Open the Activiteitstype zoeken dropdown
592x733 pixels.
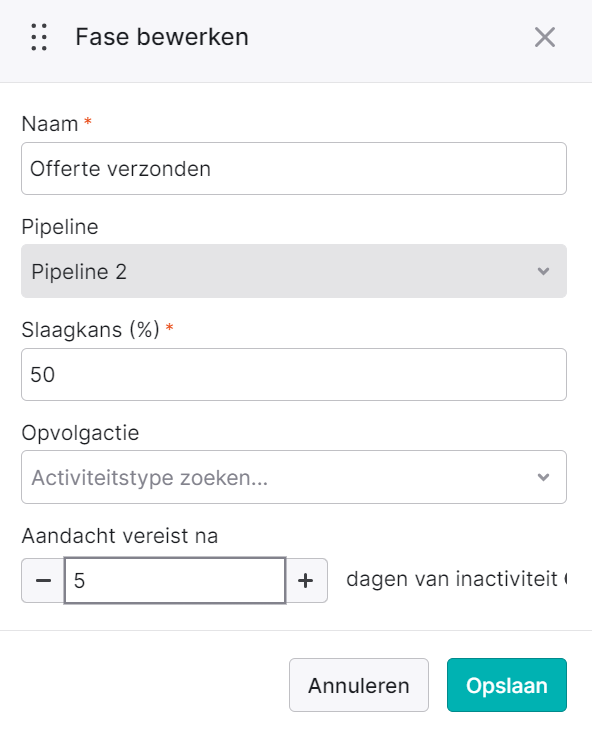[294, 477]
